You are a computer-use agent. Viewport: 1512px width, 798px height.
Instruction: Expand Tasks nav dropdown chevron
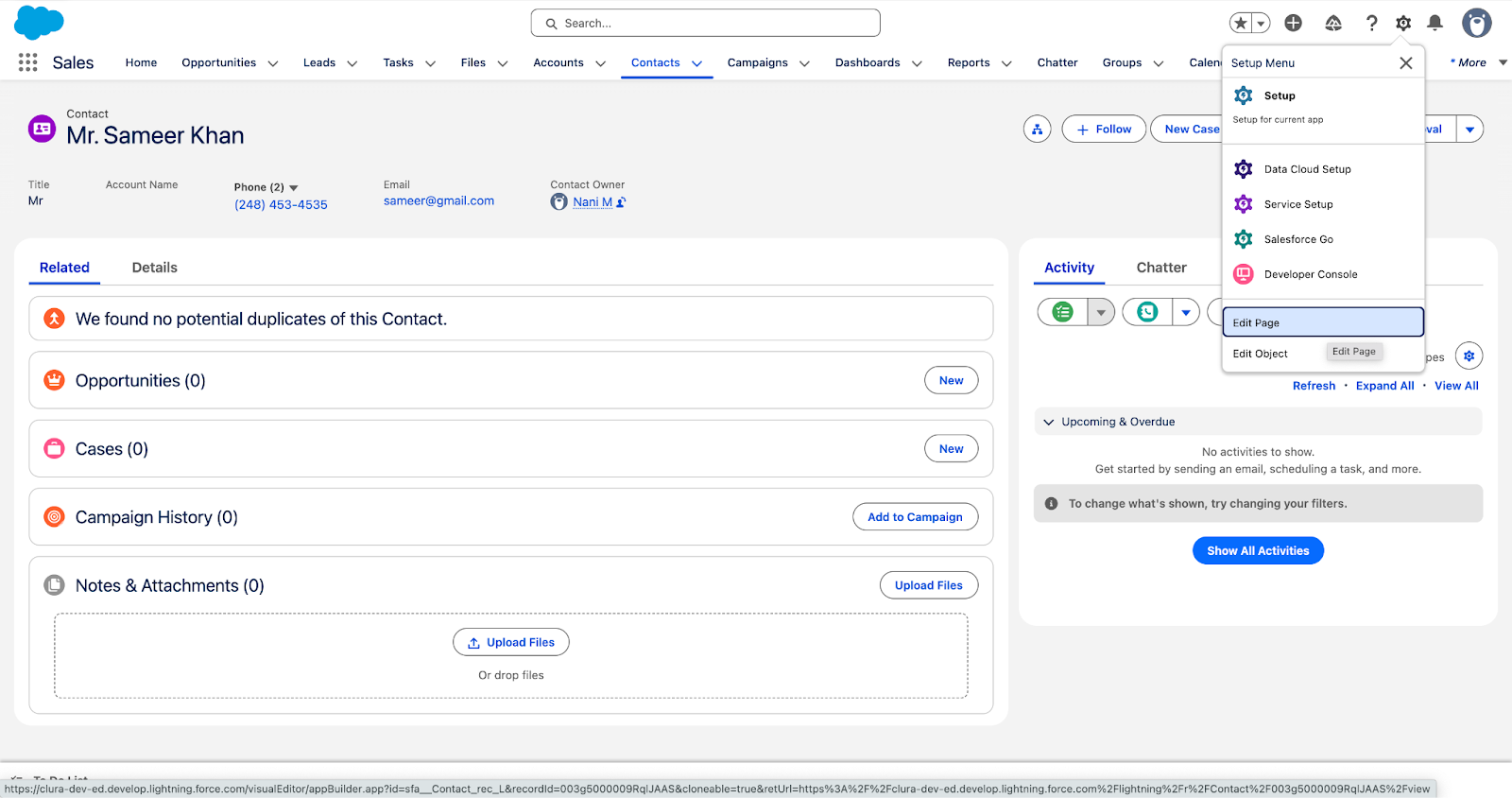[431, 63]
